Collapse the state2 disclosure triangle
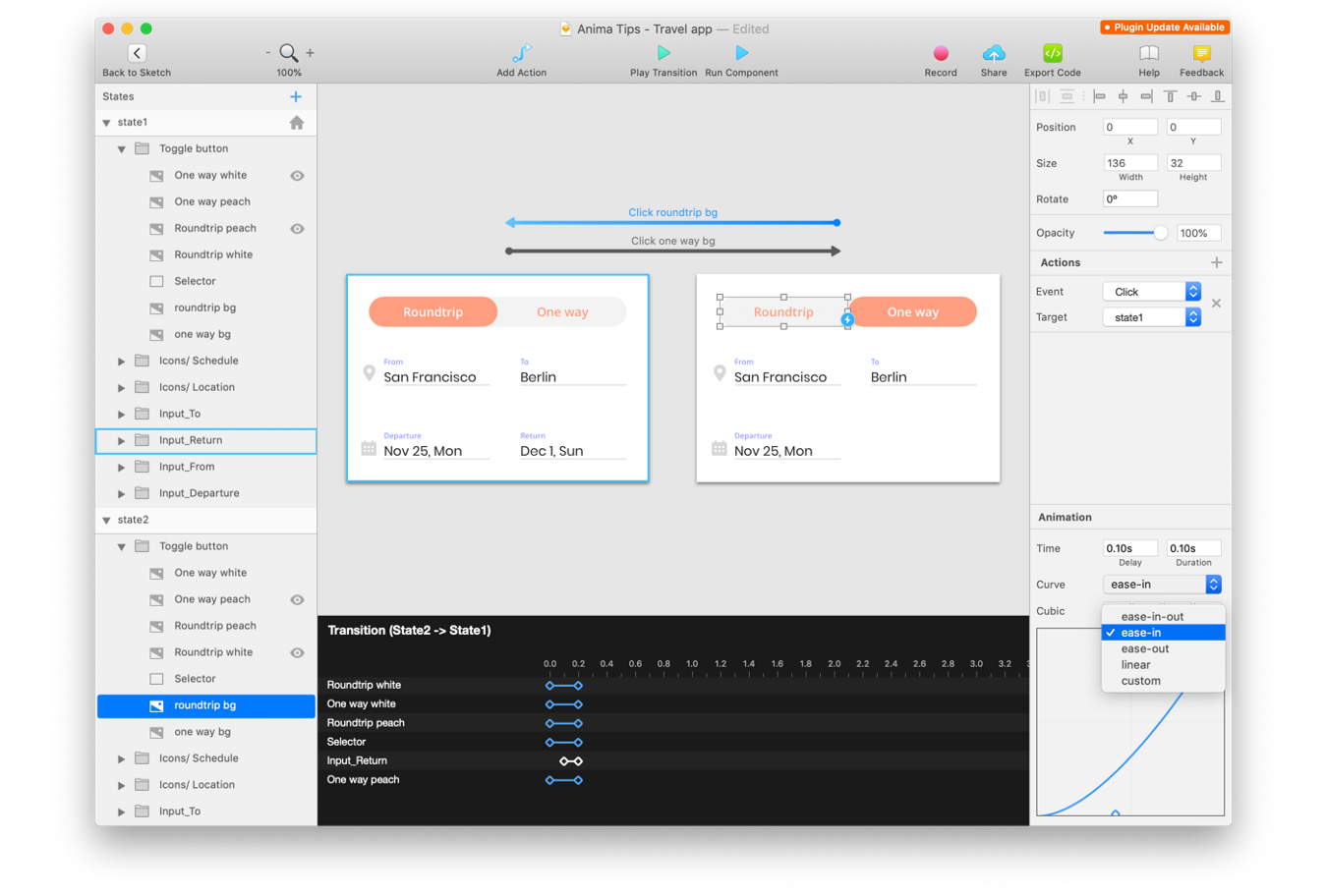The image size is (1327, 896). point(107,521)
